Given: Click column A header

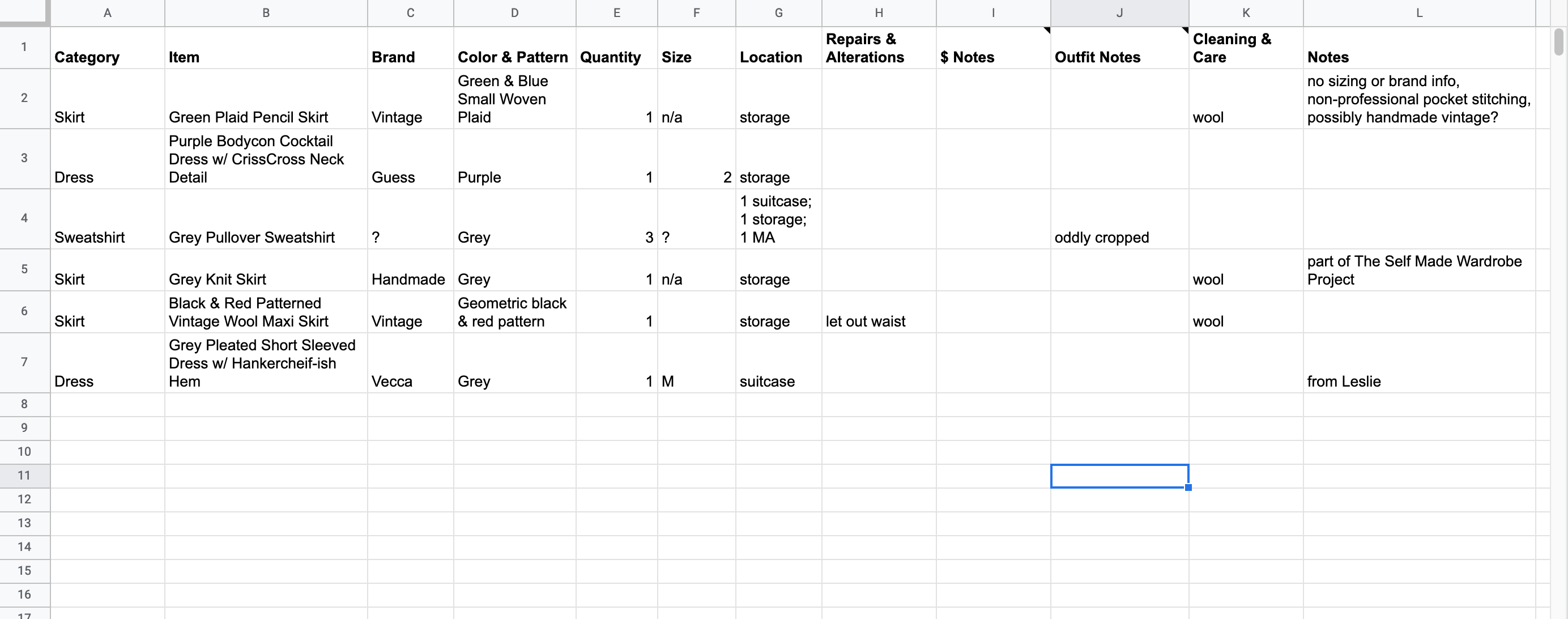Looking at the screenshot, I should coord(107,13).
